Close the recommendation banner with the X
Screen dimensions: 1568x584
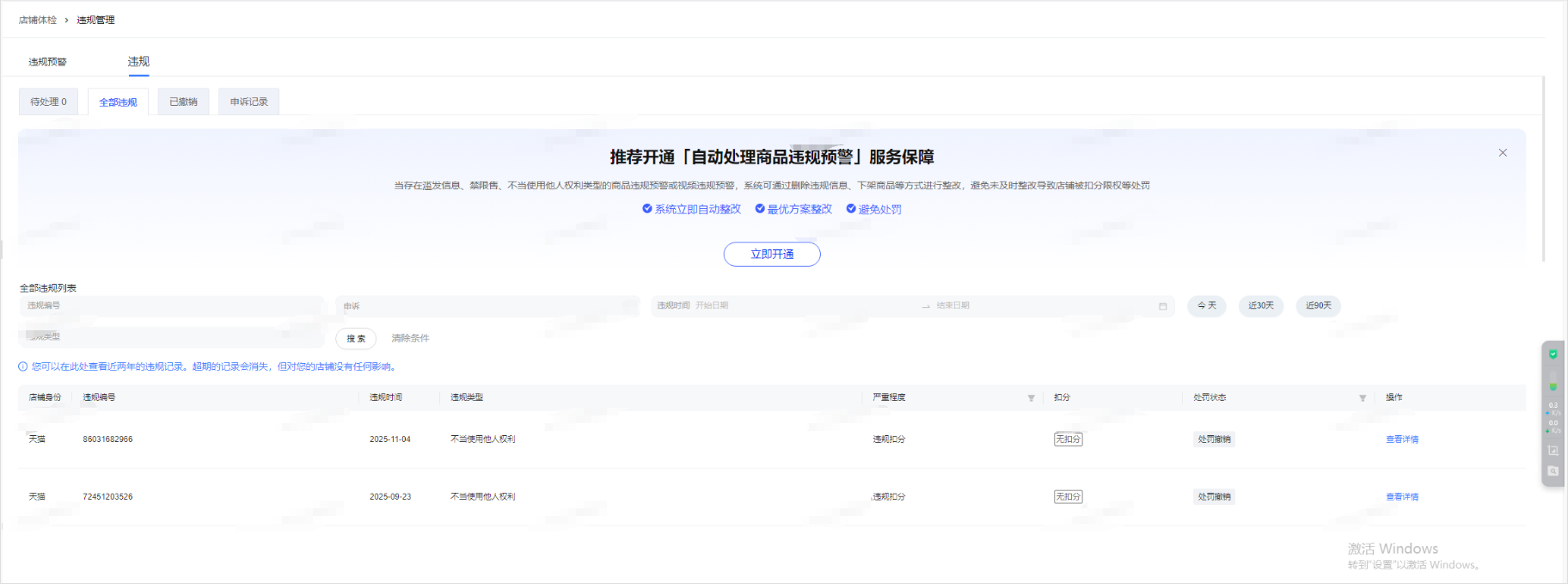click(x=1503, y=153)
